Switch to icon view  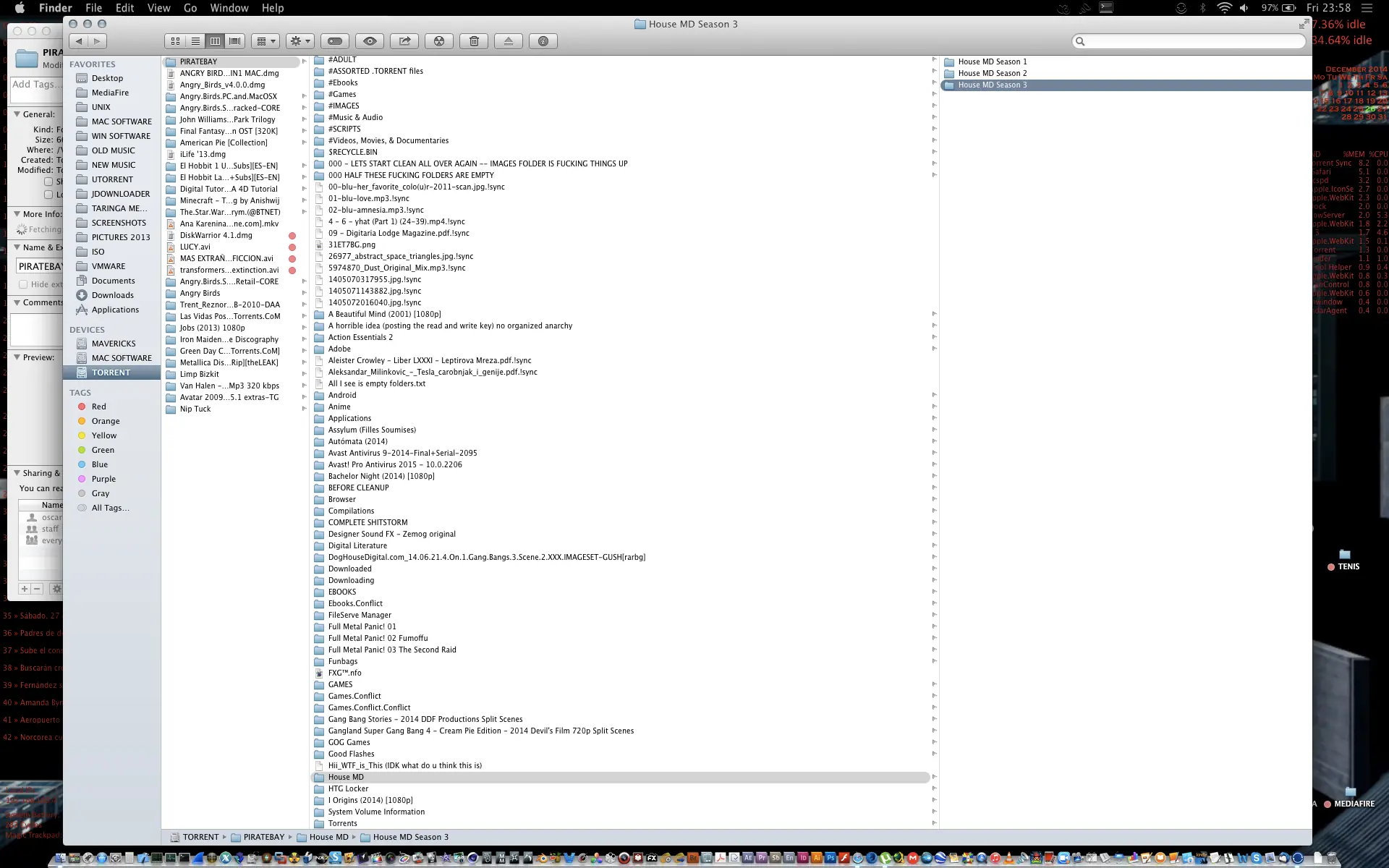[175, 41]
